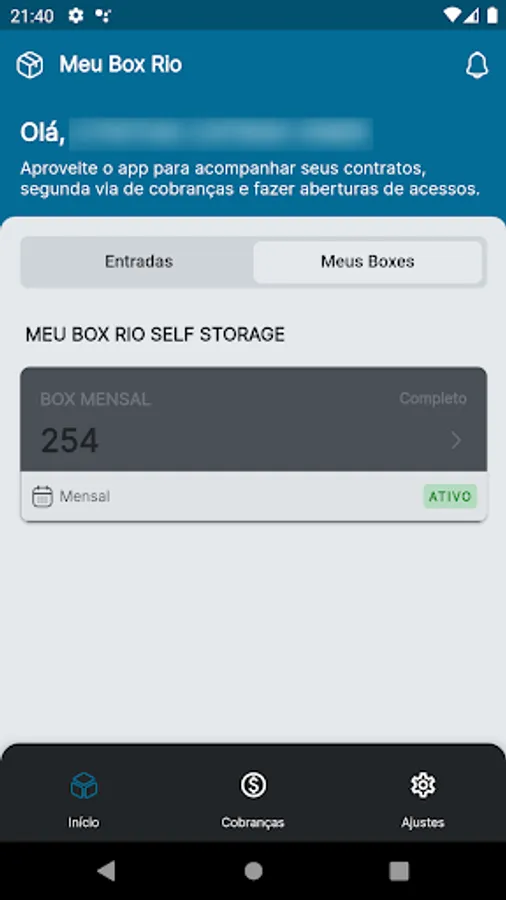Viewport: 506px width, 900px height.
Task: Tap the Meu Box Rio header title
Action: [120, 64]
